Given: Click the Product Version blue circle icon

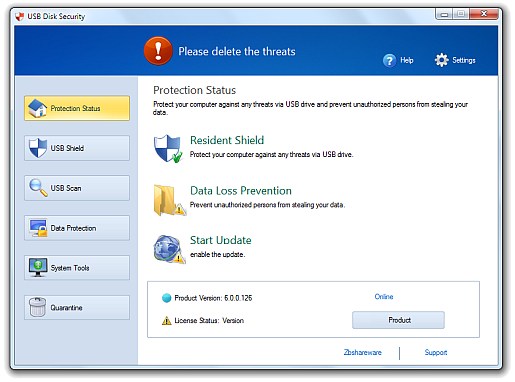Looking at the screenshot, I should pos(166,298).
